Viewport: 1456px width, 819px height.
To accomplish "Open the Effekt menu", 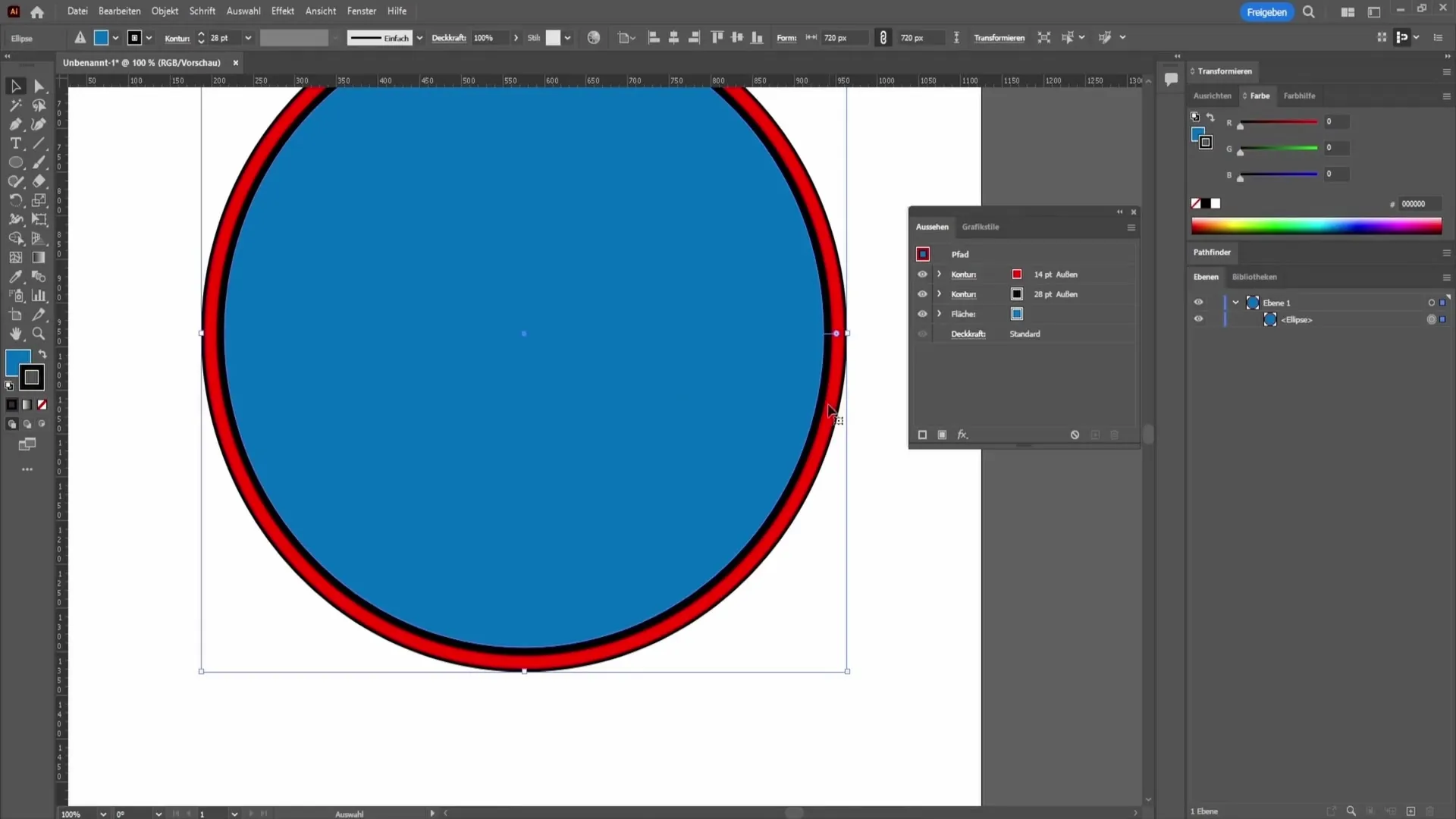I will (282, 11).
